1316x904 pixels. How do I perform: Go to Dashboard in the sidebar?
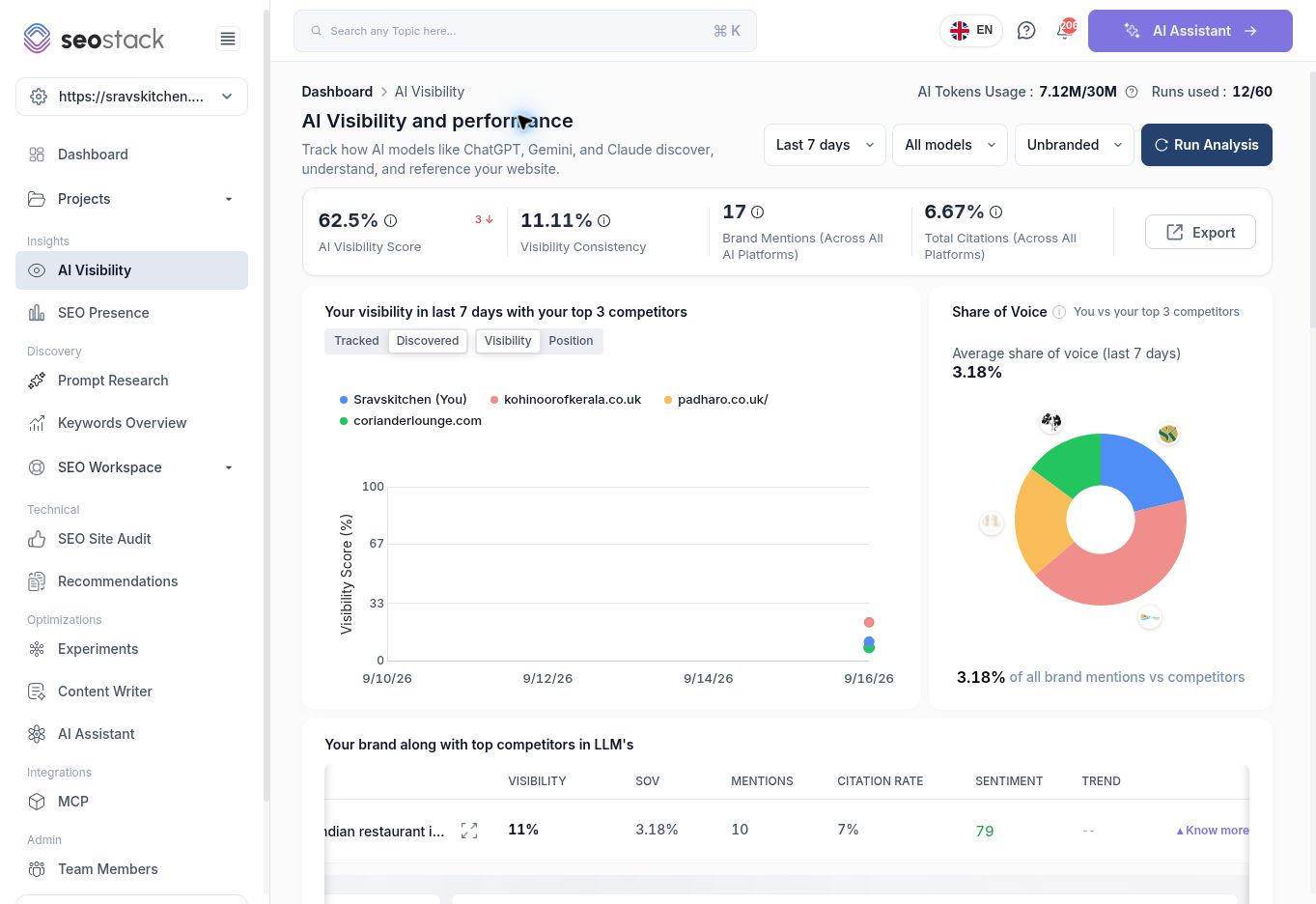[132, 155]
